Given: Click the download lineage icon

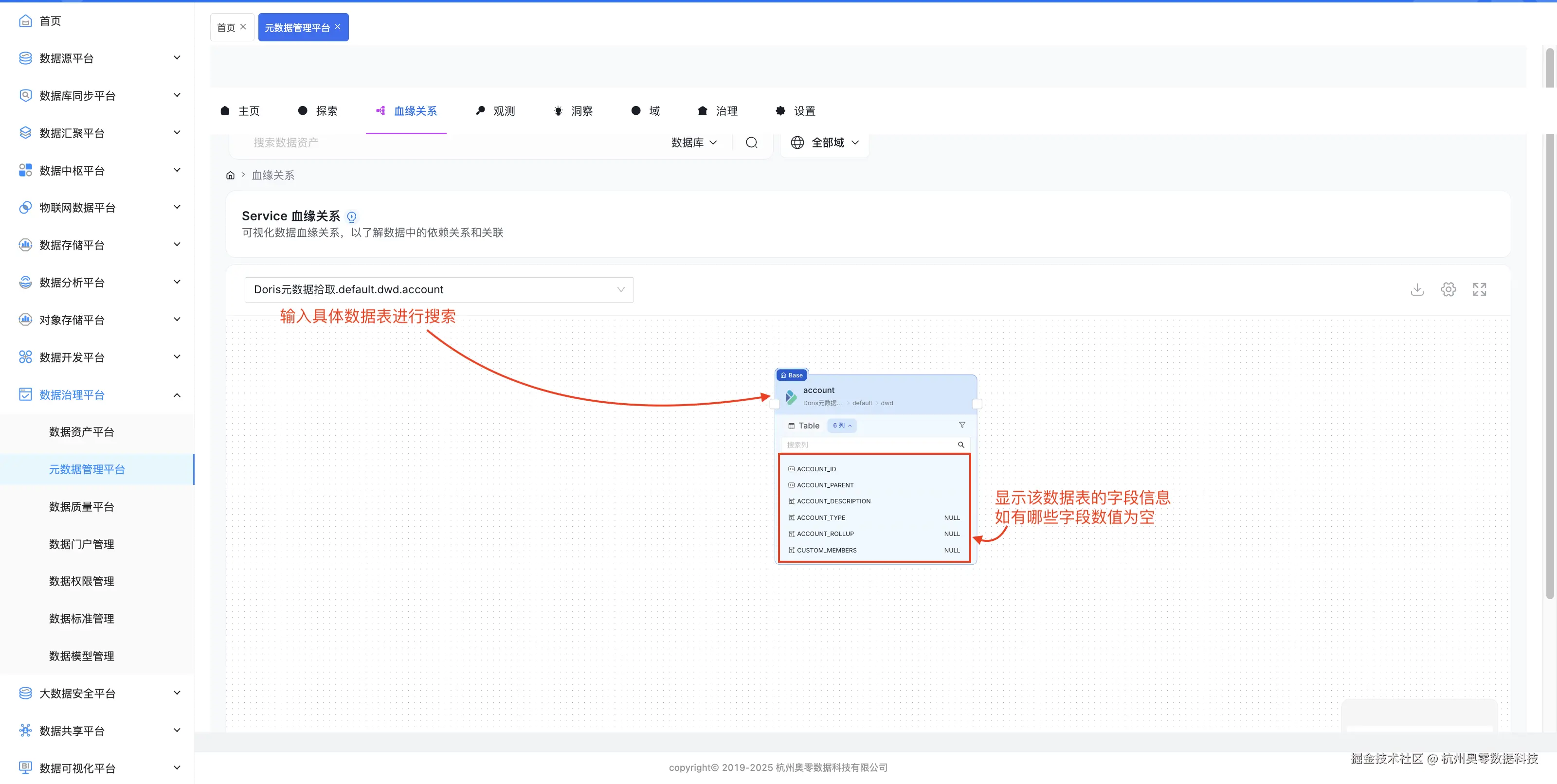Looking at the screenshot, I should (x=1417, y=289).
